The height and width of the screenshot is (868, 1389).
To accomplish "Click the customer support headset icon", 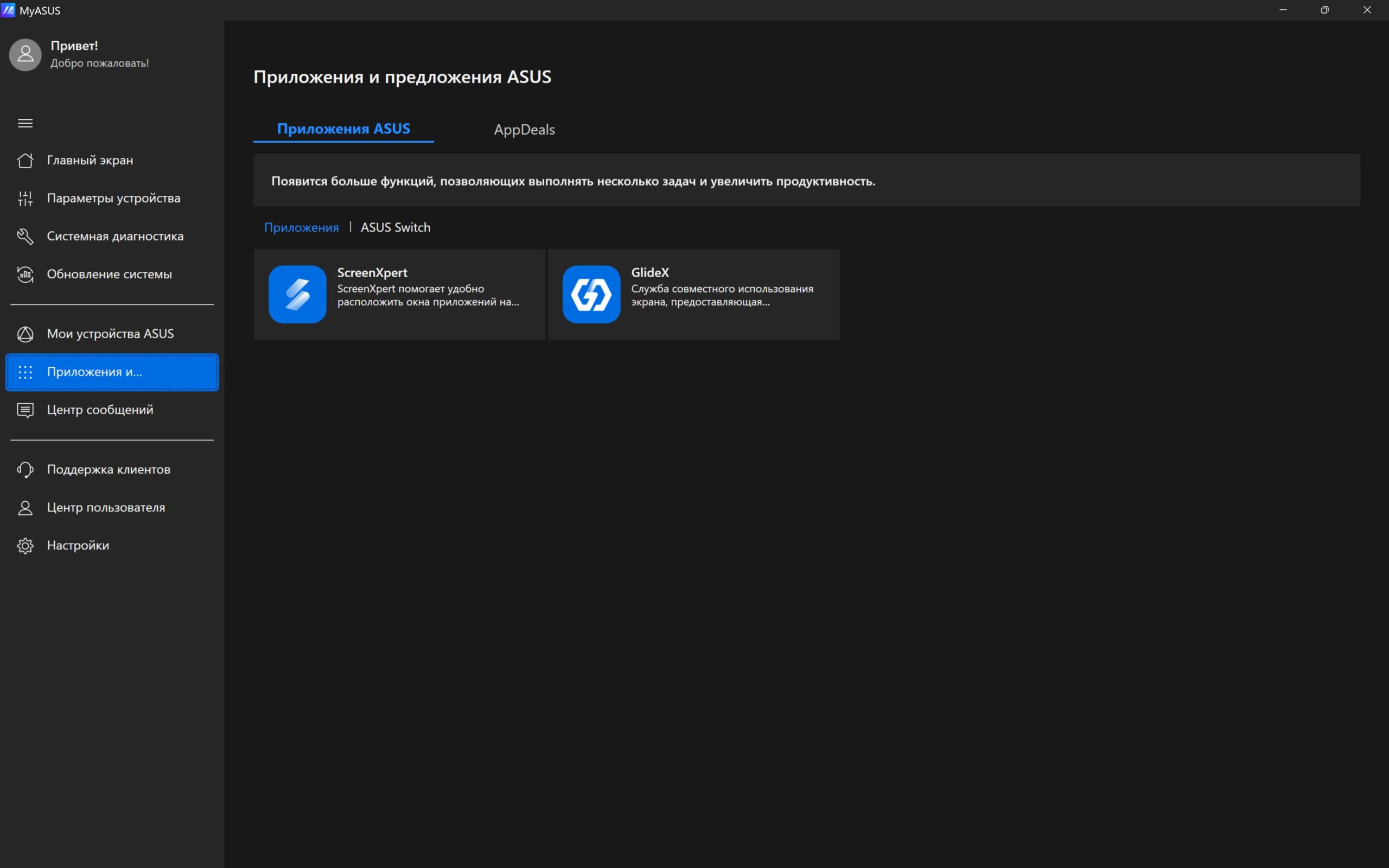I will click(26, 470).
